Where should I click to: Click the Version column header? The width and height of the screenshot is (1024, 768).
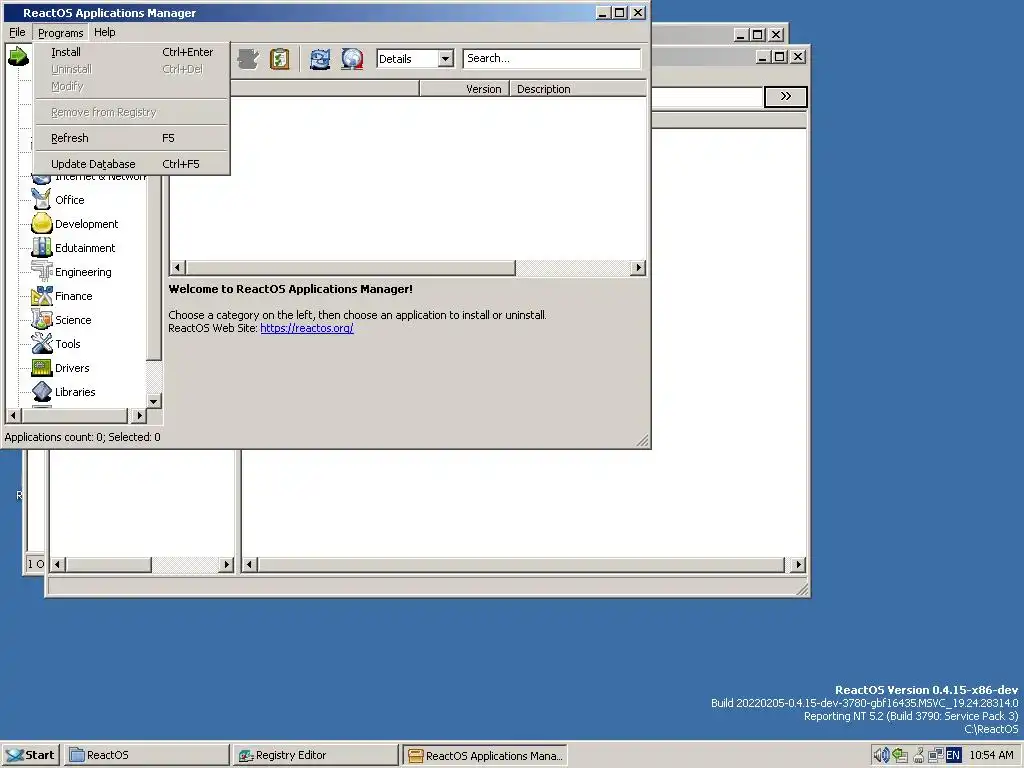(464, 89)
